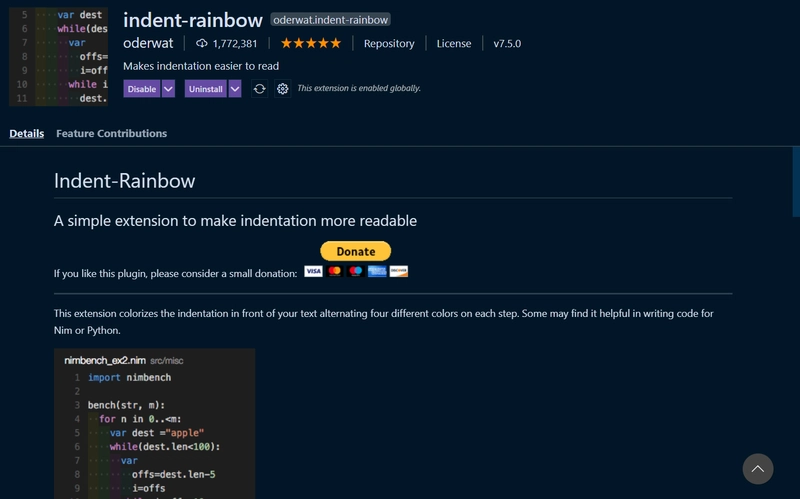Screen dimensions: 800x499
Task: Click the Uninstall extension button
Action: coord(206,89)
